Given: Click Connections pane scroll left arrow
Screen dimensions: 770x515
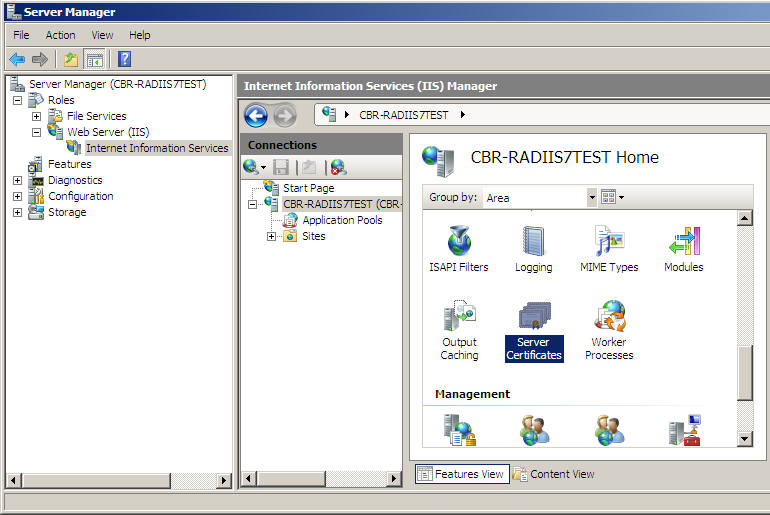Looking at the screenshot, I should [x=249, y=478].
